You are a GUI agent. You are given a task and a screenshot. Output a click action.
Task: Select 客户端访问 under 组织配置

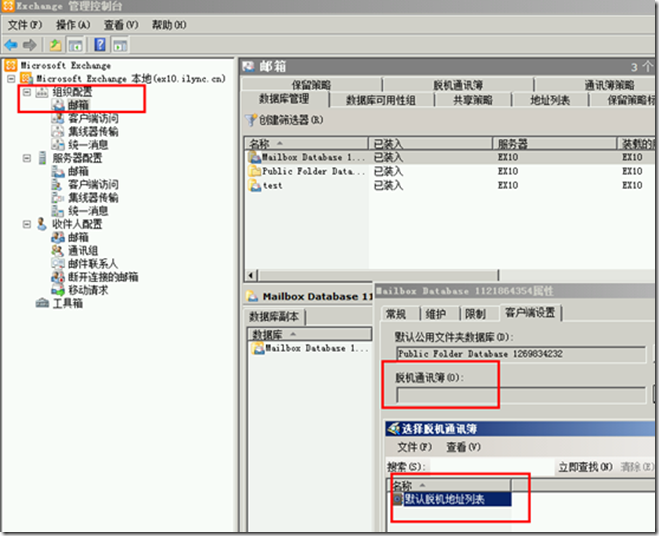pyautogui.click(x=93, y=118)
